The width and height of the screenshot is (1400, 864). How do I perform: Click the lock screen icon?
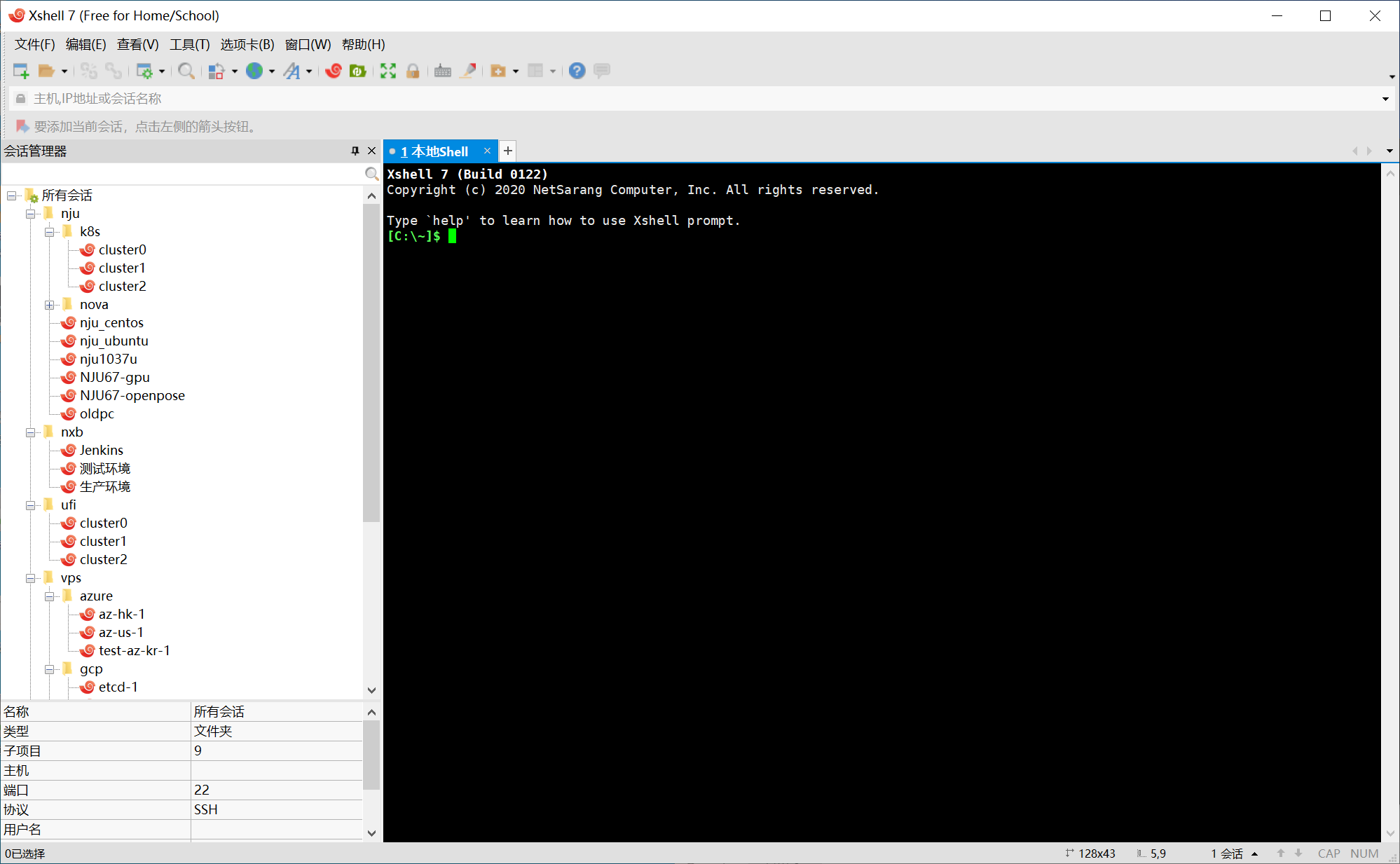[413, 70]
